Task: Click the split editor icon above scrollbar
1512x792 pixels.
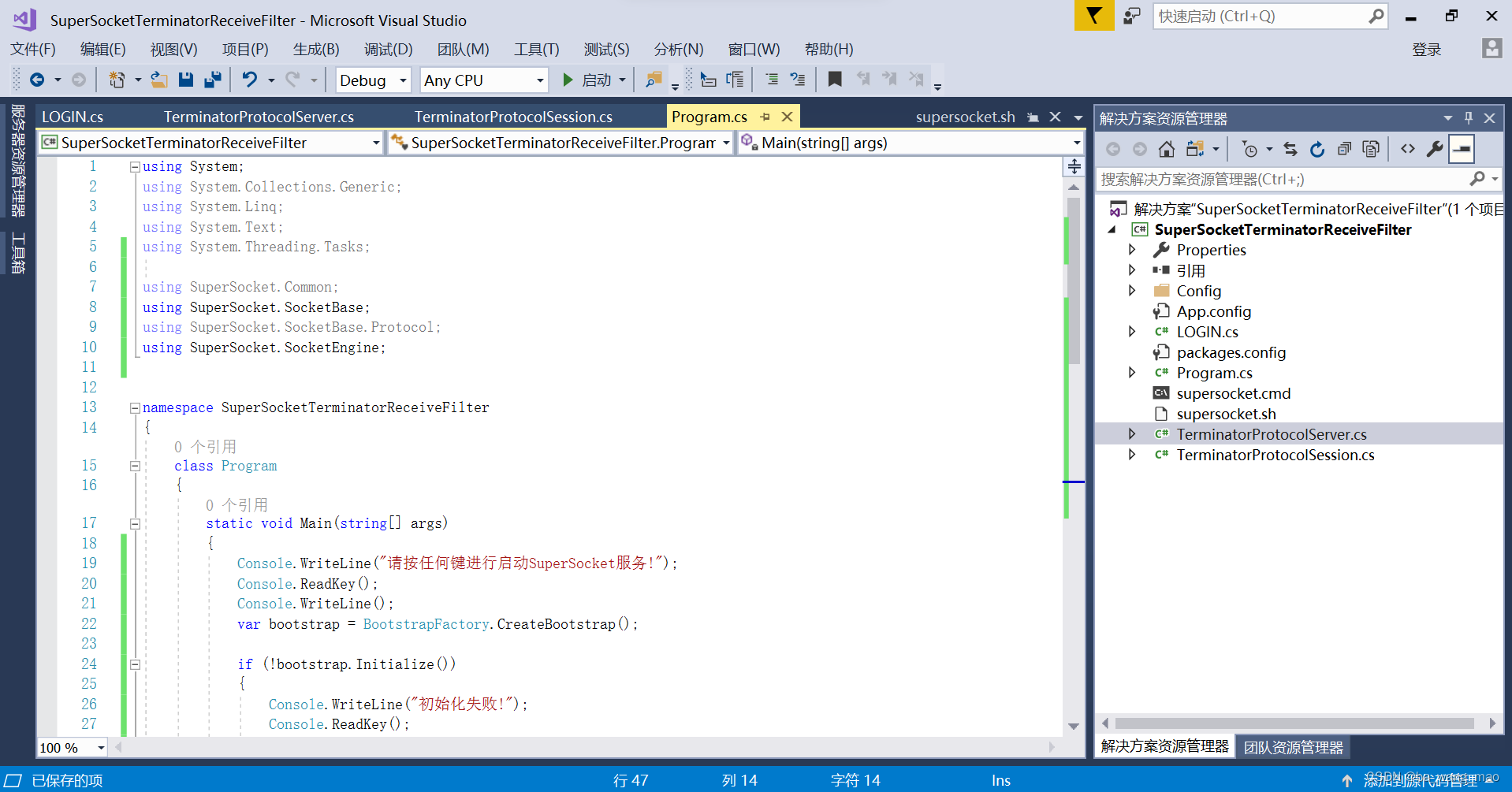Action: (1074, 166)
